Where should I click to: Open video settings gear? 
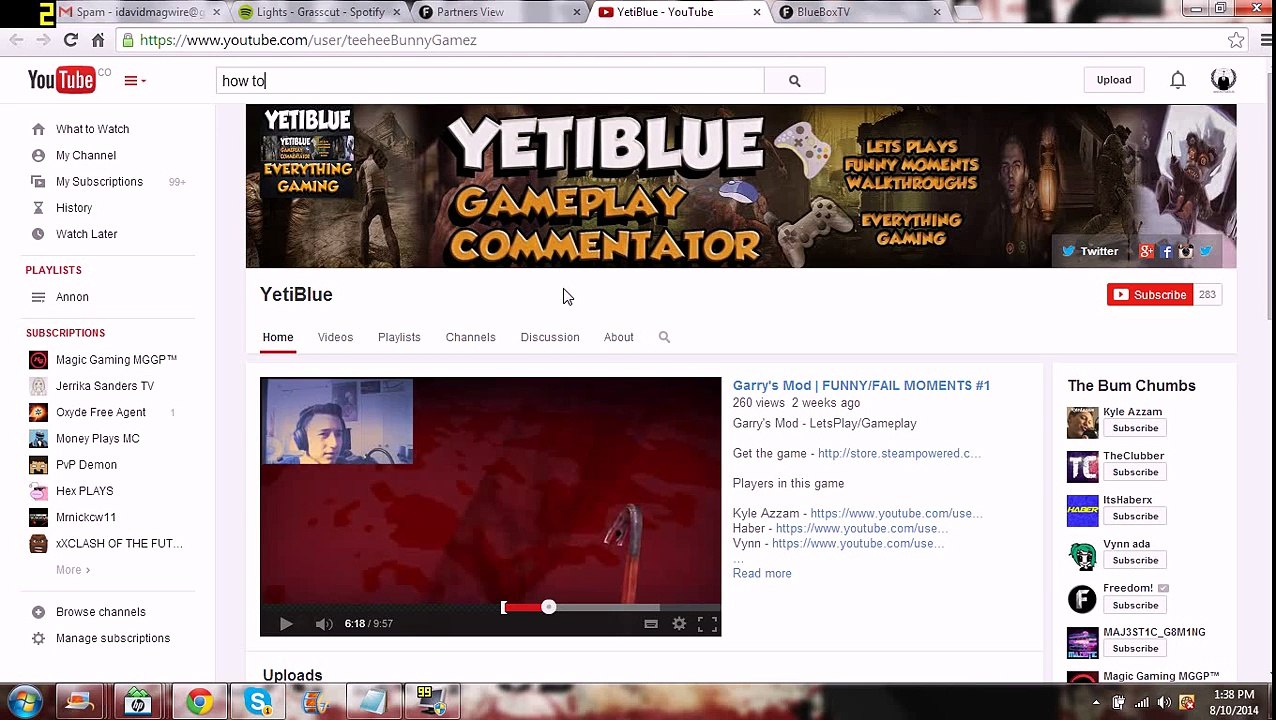[679, 624]
